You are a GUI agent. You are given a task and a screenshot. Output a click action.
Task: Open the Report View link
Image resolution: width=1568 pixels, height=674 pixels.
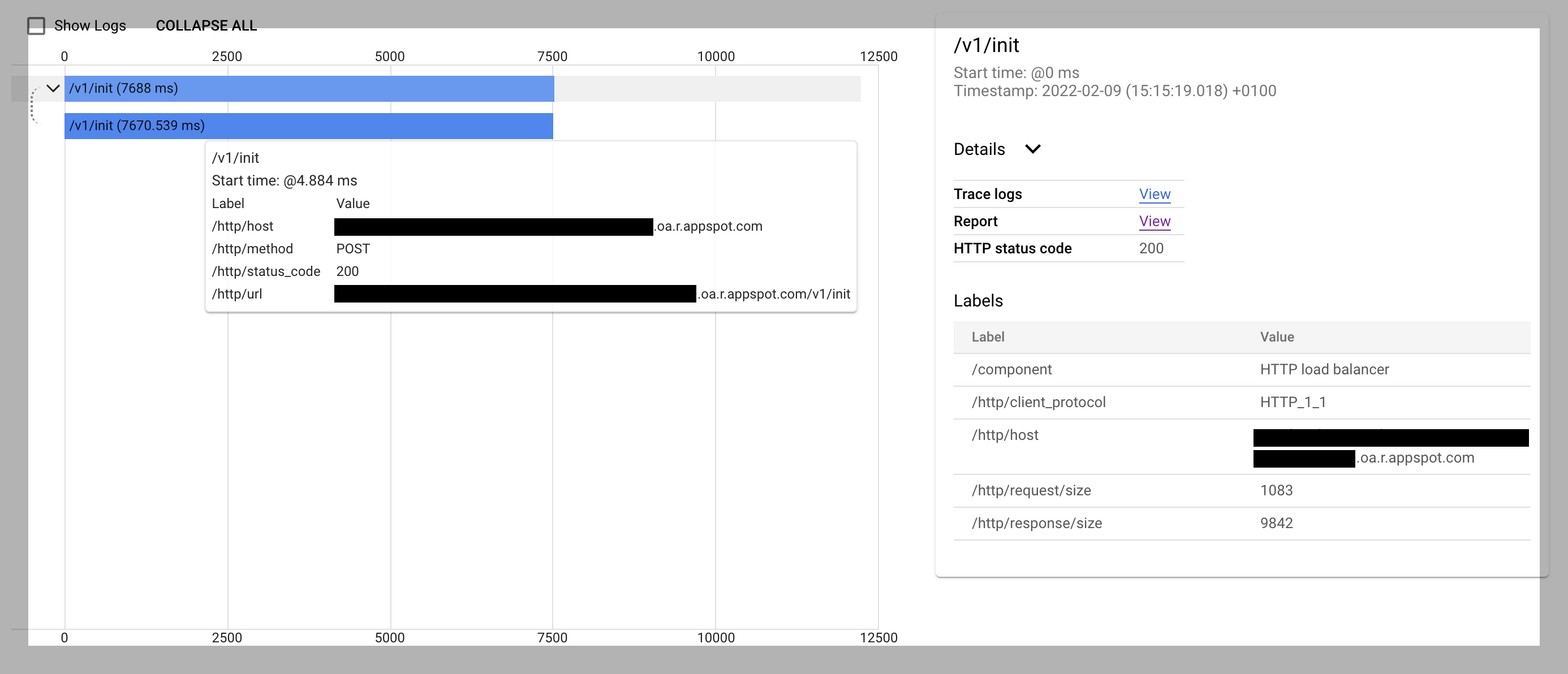point(1154,222)
